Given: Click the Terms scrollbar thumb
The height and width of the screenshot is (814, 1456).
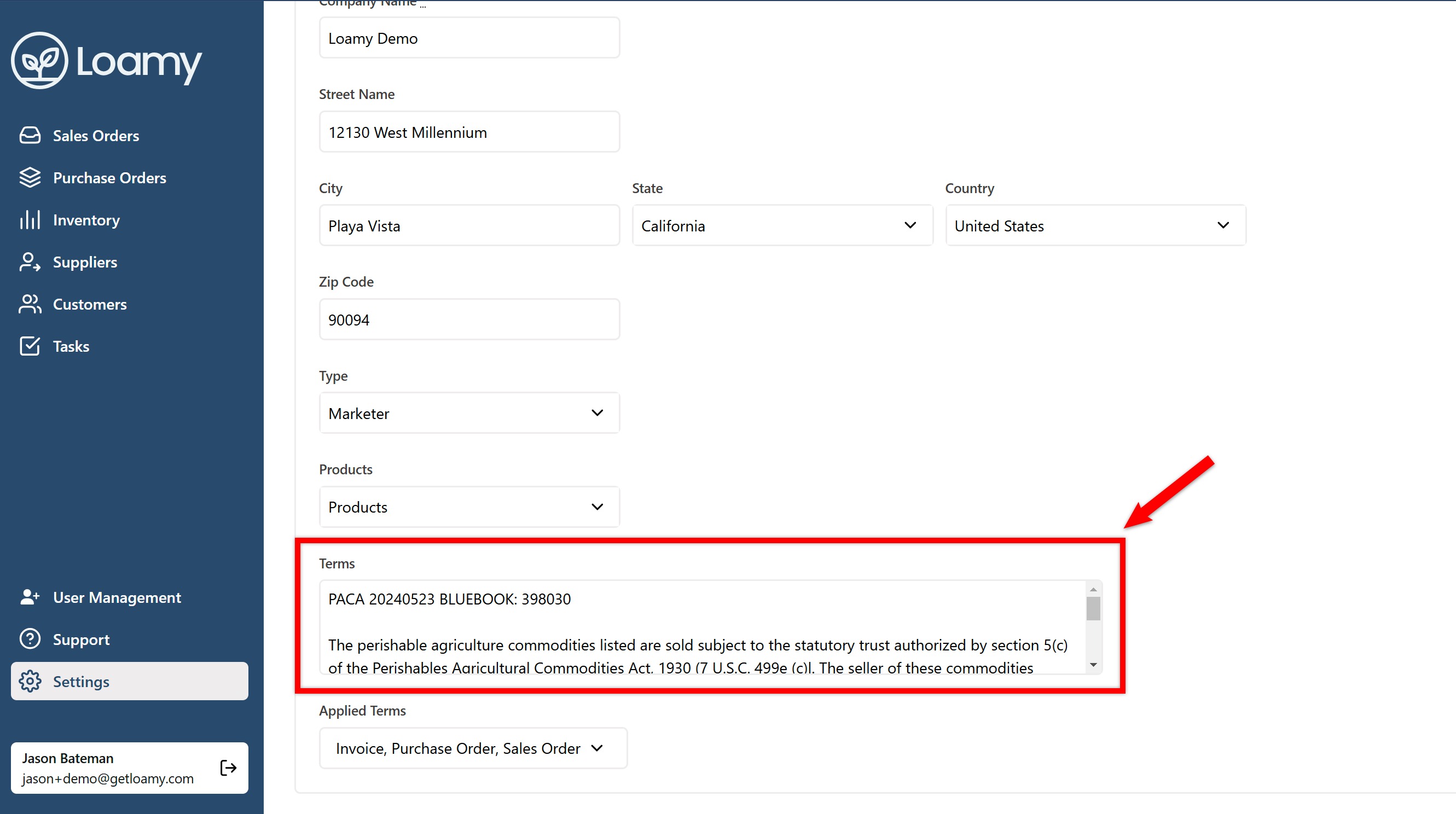Looking at the screenshot, I should click(x=1093, y=609).
